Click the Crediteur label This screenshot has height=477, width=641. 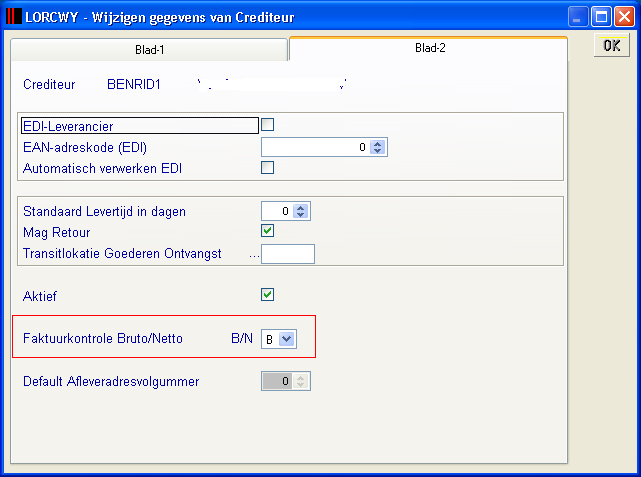[x=49, y=84]
